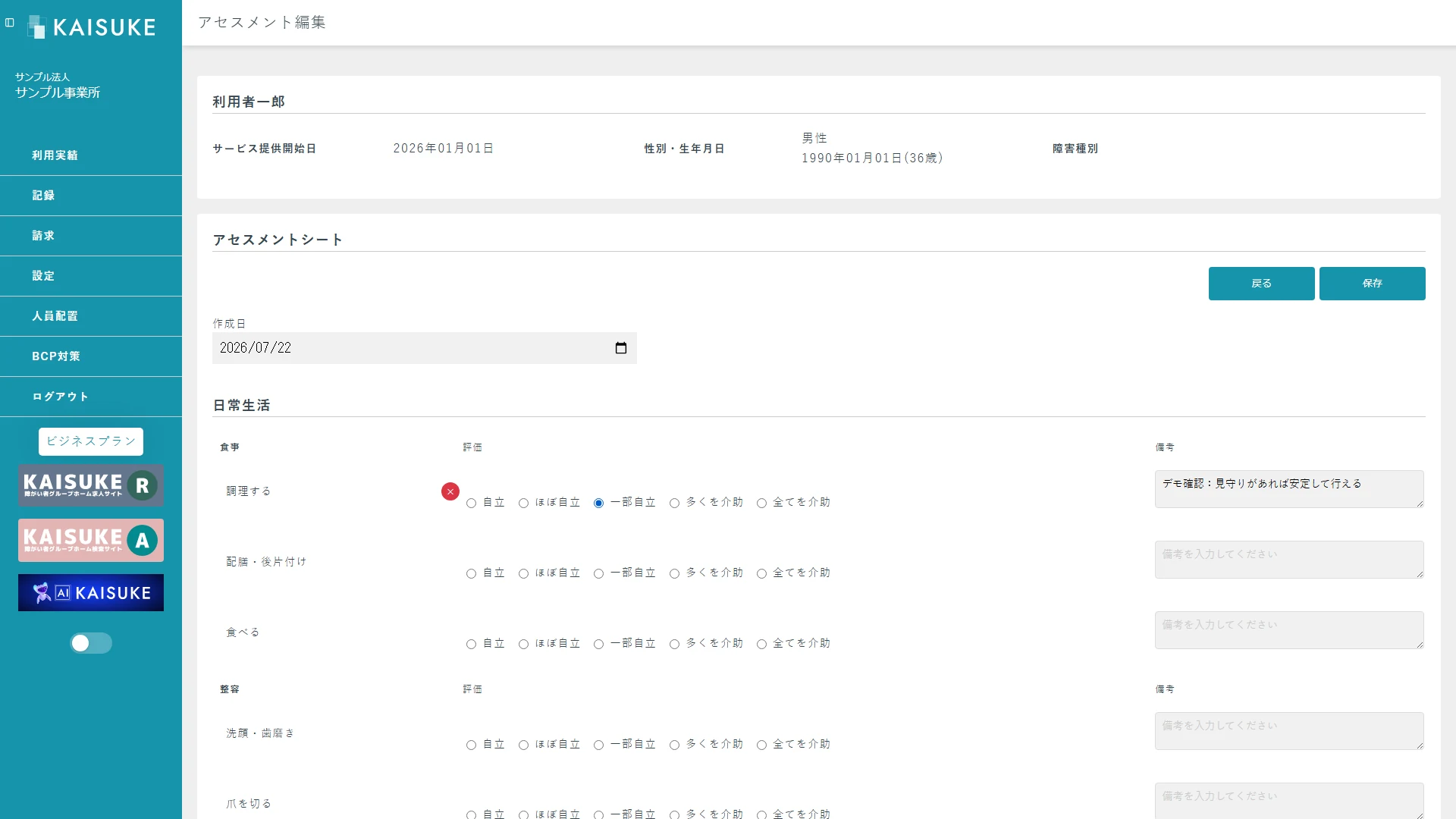Click the 作成日 date field
Viewport: 1456px width, 819px height.
tap(425, 348)
